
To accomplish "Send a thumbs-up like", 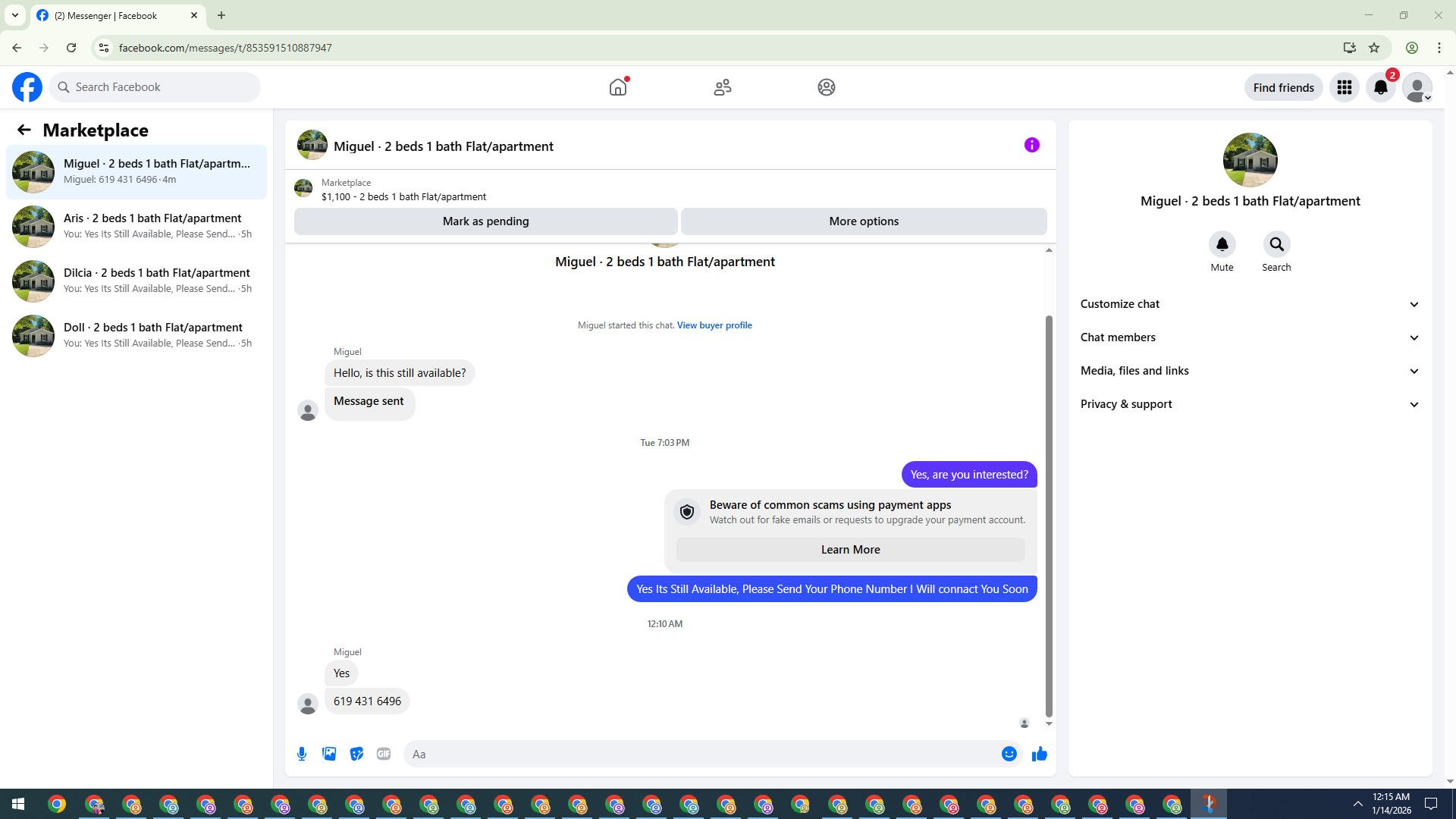I will click(1039, 754).
